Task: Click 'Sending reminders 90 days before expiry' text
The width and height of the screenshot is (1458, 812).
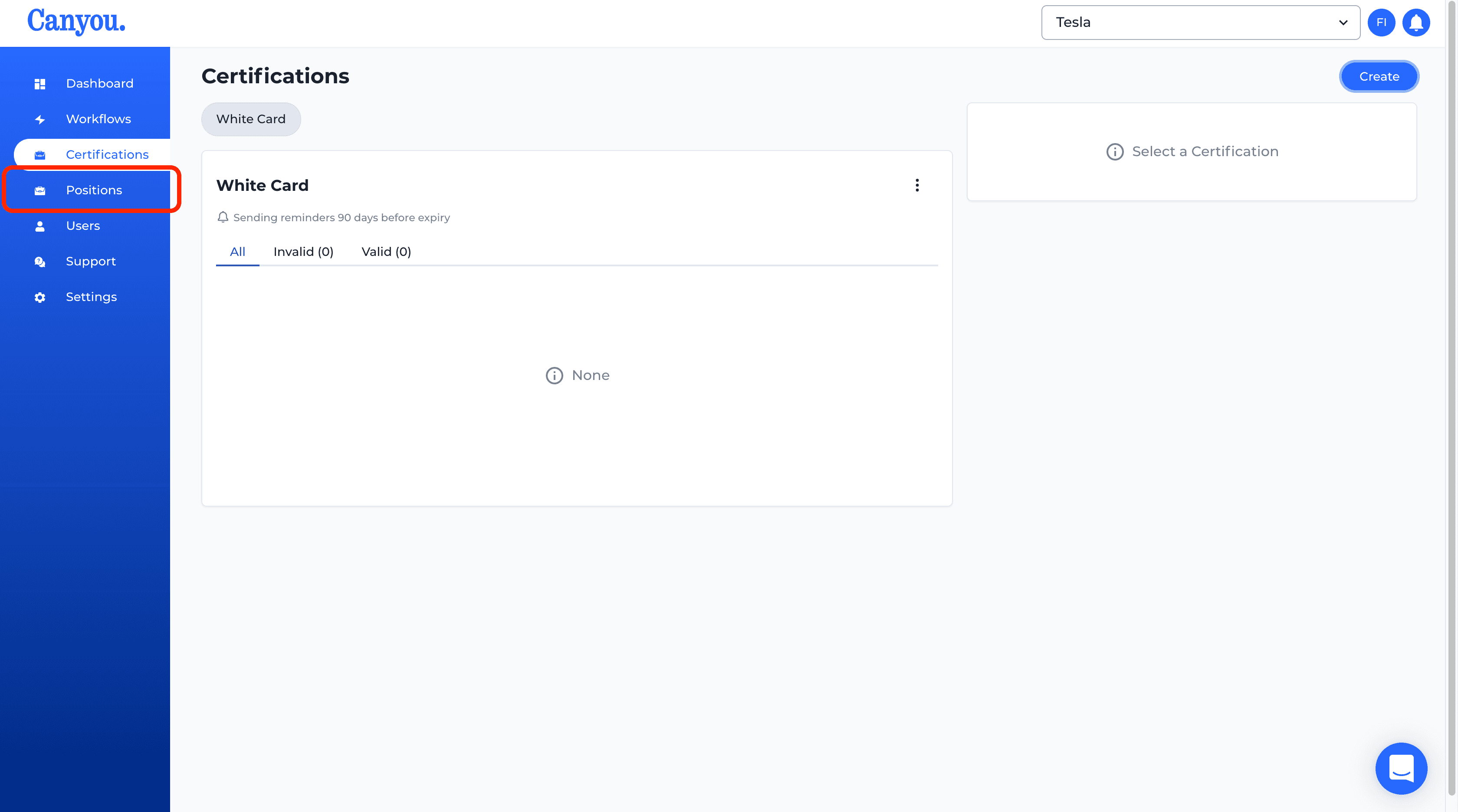Action: (x=342, y=218)
